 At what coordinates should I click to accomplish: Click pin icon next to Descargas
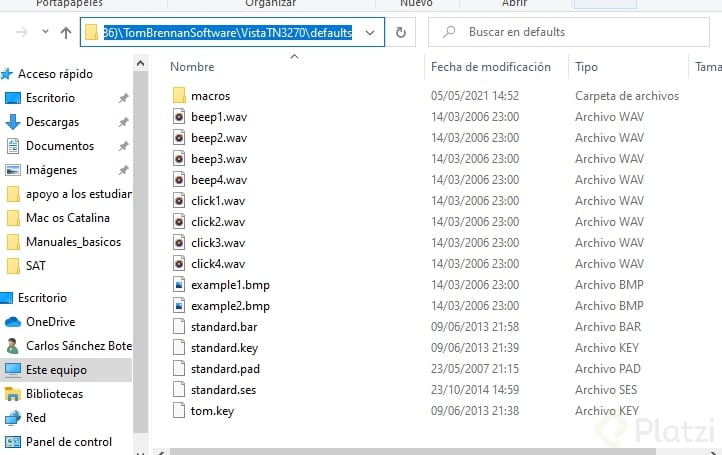tap(123, 122)
